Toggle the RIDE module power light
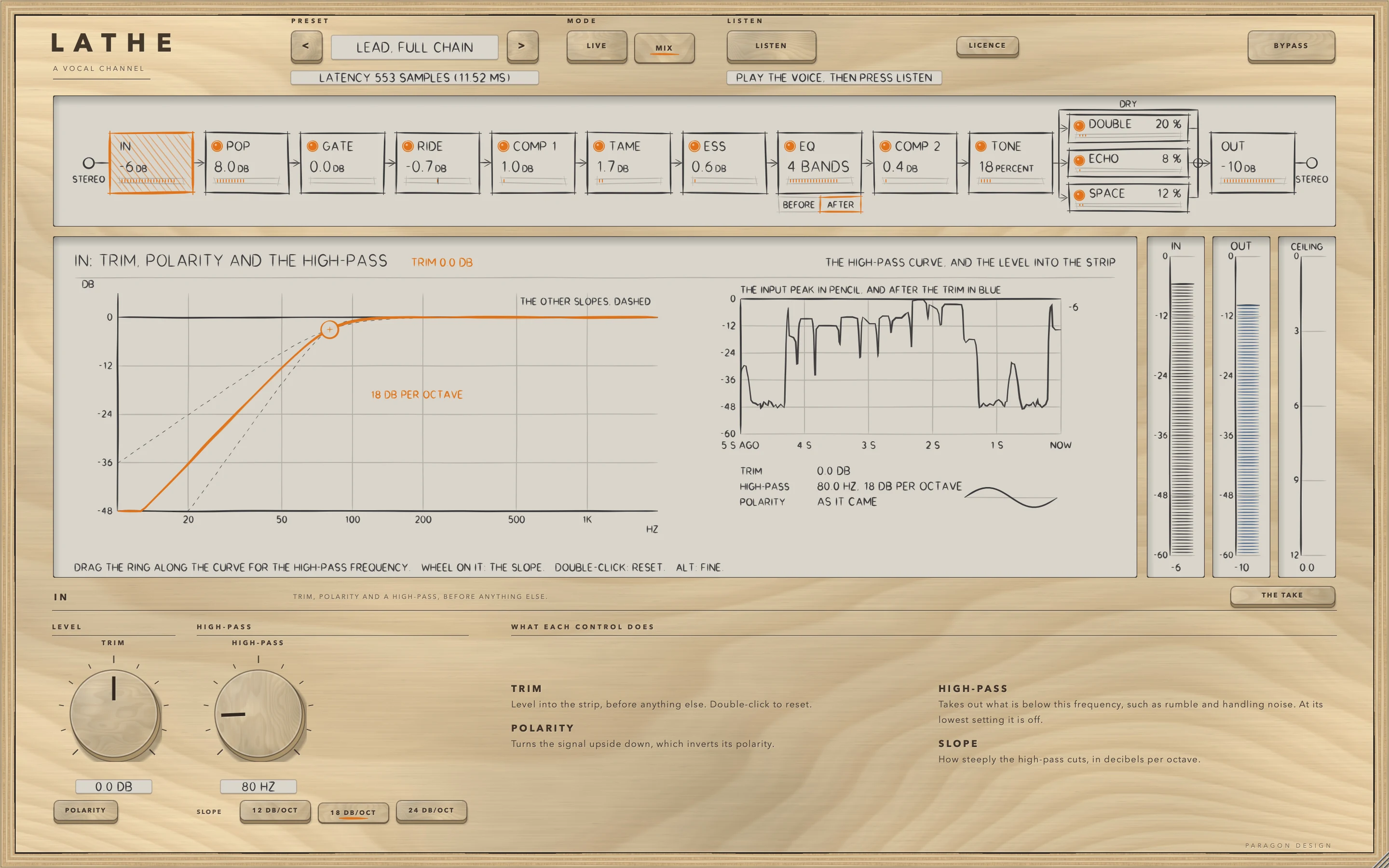The height and width of the screenshot is (868, 1389). click(x=408, y=147)
